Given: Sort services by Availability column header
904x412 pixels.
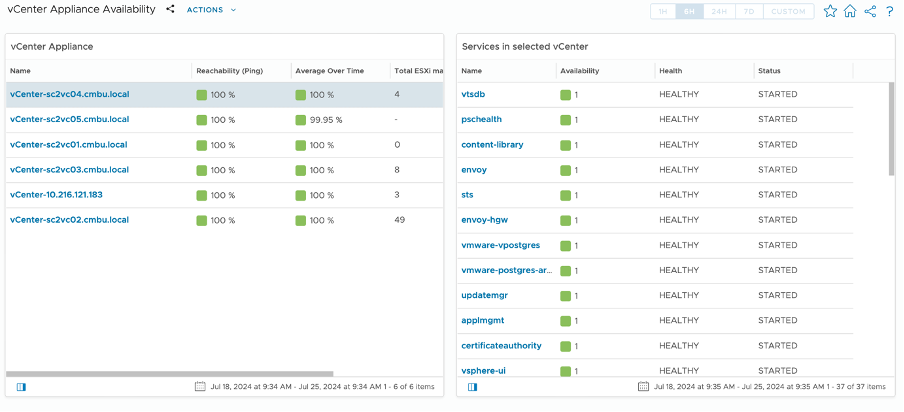Looking at the screenshot, I should (580, 71).
